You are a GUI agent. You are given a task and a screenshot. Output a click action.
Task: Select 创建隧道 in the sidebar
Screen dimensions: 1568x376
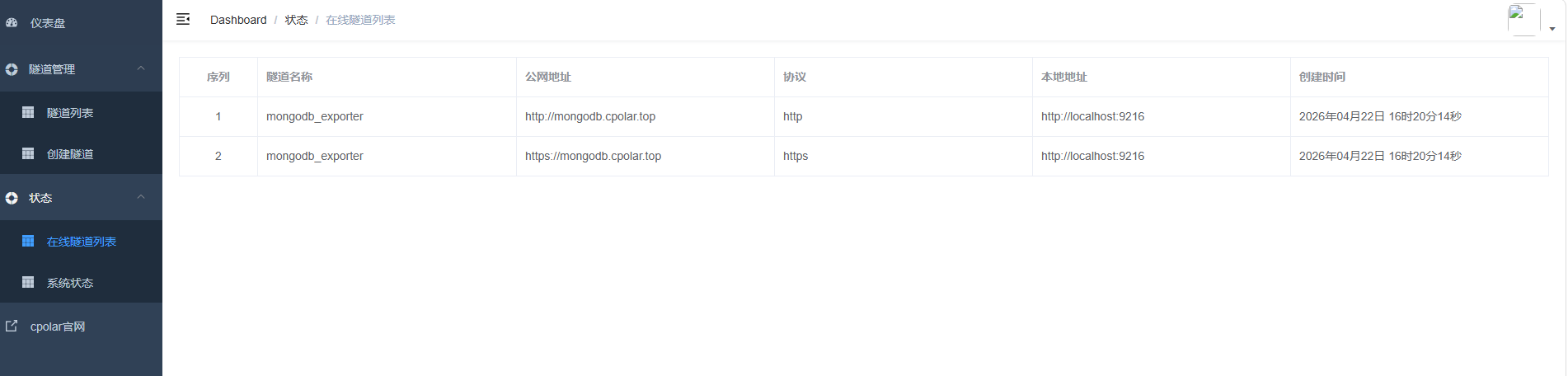tap(70, 154)
